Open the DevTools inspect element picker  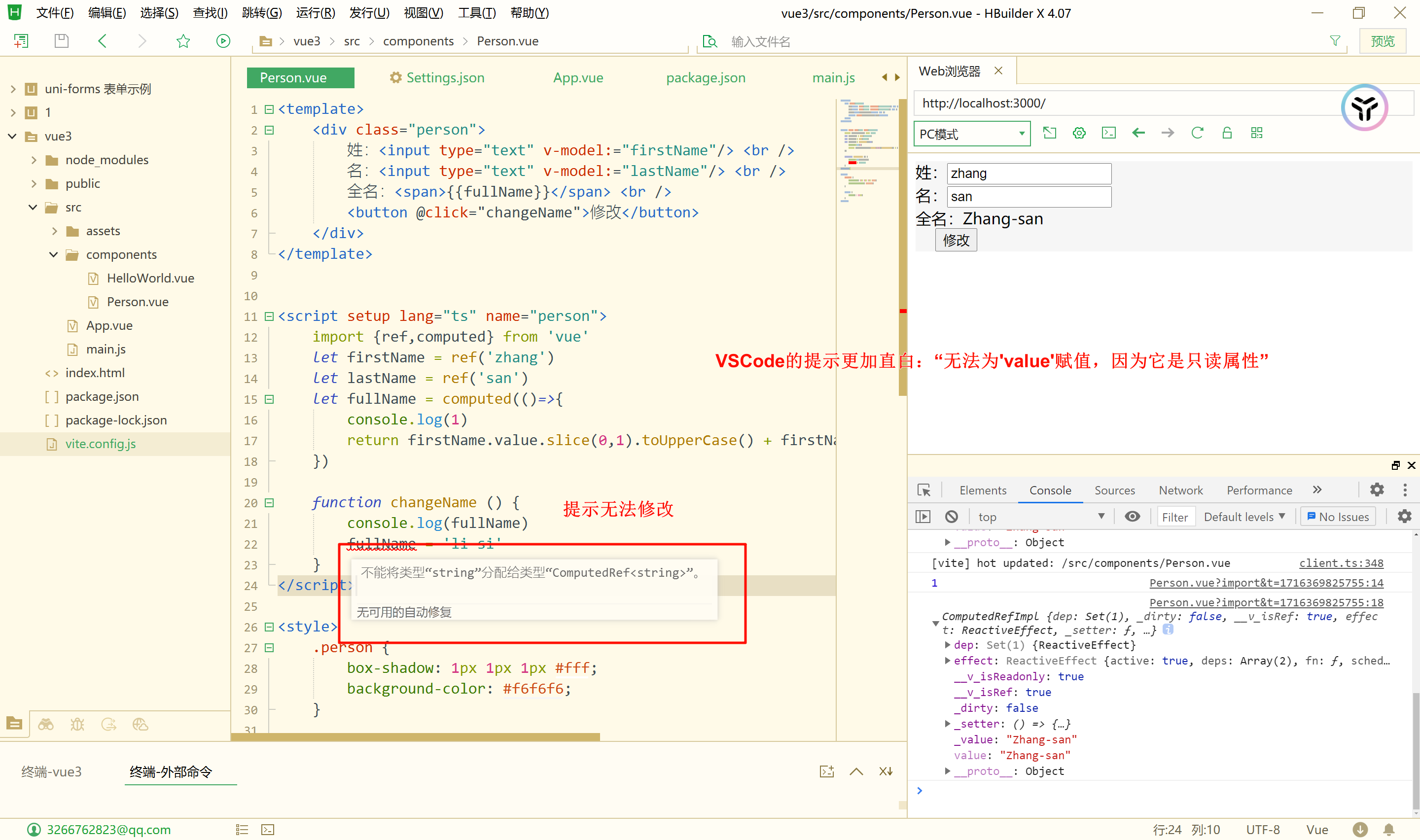(923, 490)
